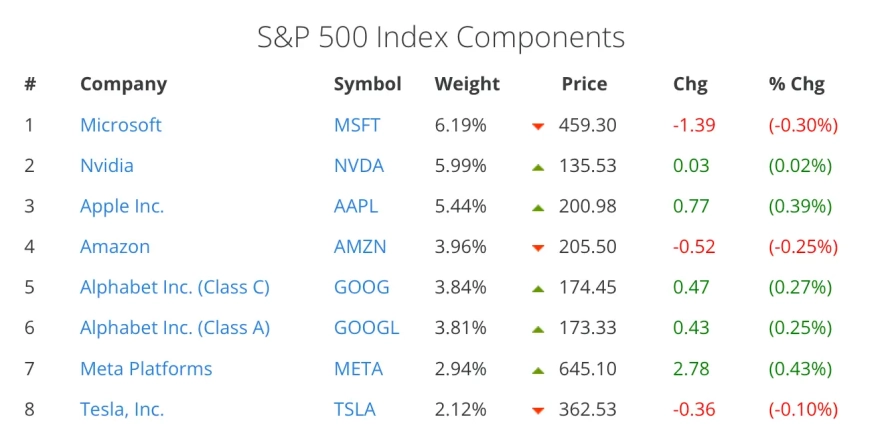Open the GOOGL symbol link
The image size is (884, 433).
pyautogui.click(x=365, y=327)
